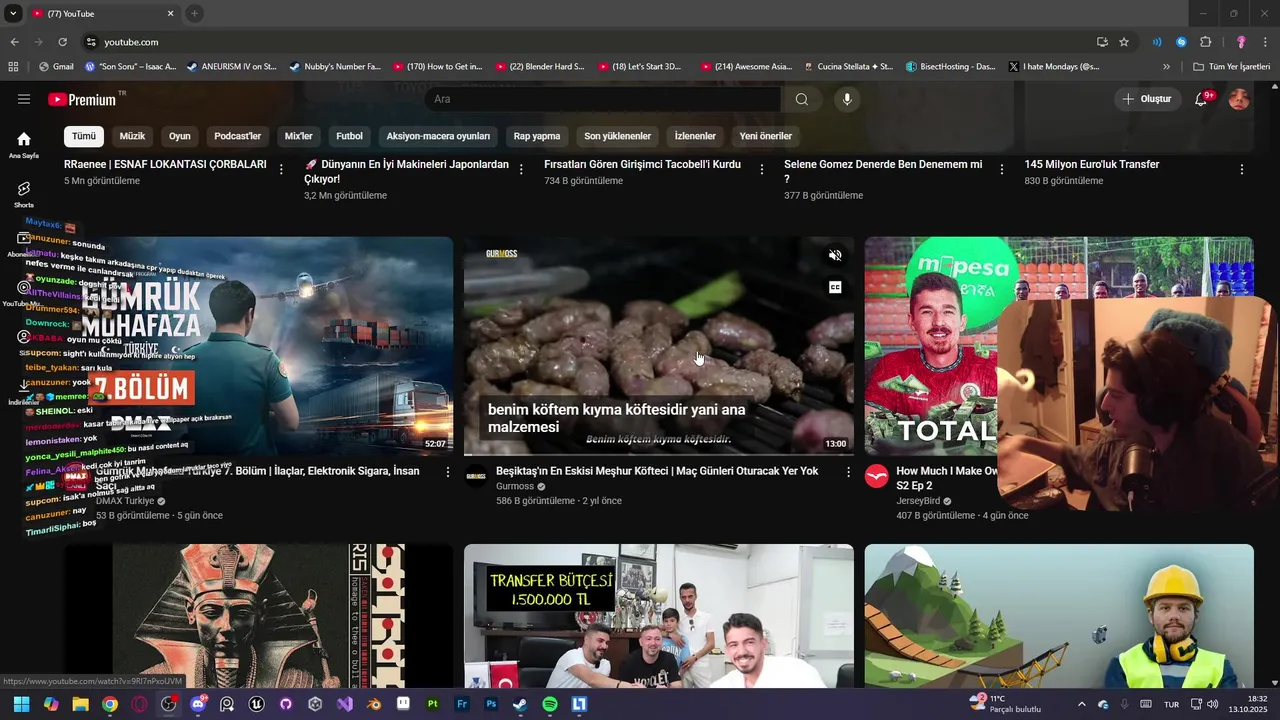The image size is (1280, 720).
Task: Open options for 145 Milyon Euro'luk Transfer
Action: pos(1242,170)
